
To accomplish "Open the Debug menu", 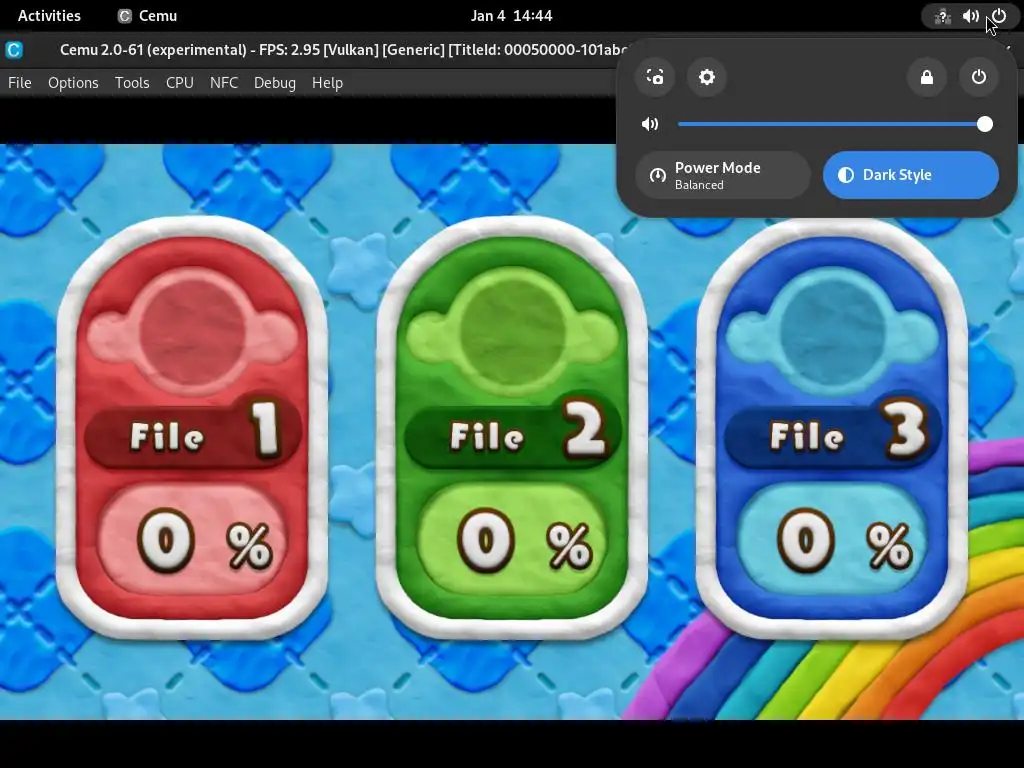I will tap(275, 83).
